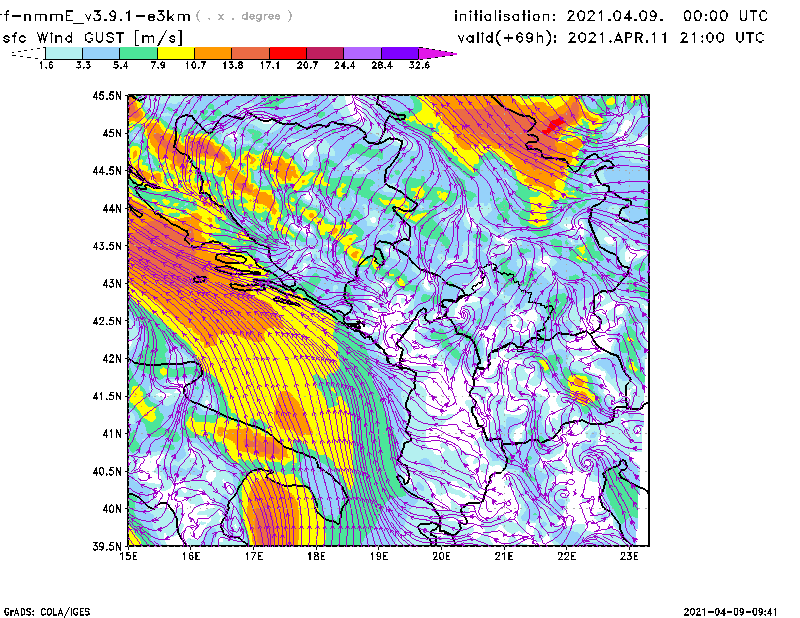This screenshot has width=800, height=618.
Task: Click the 39.5N latitude label
Action: click(x=107, y=546)
